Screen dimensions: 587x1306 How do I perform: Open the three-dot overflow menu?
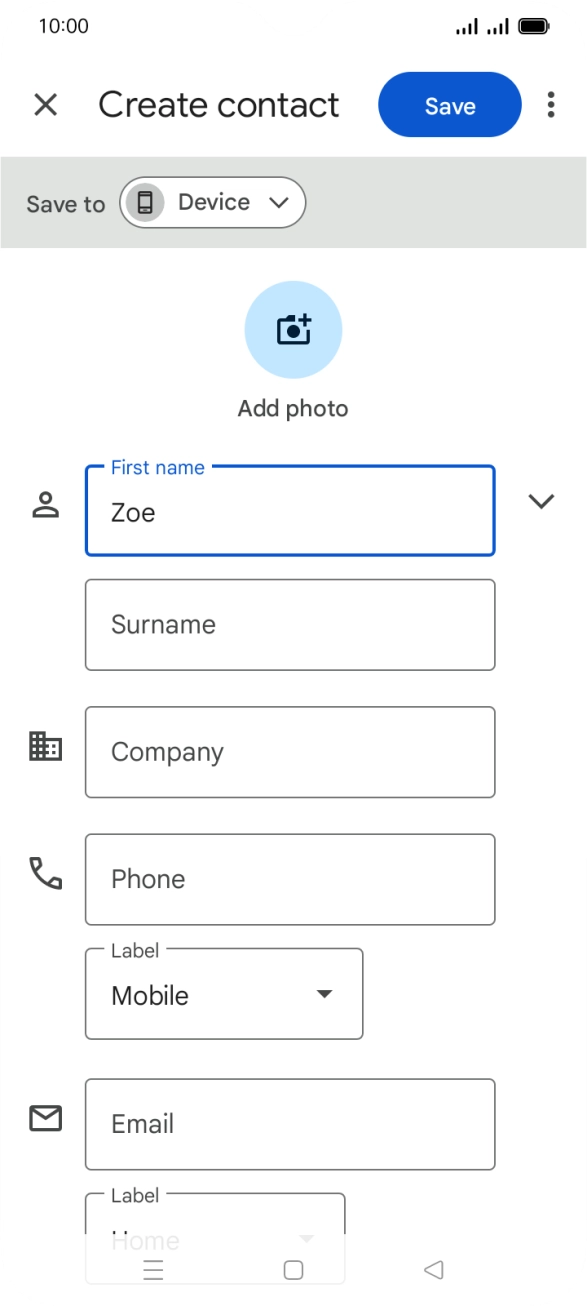pyautogui.click(x=550, y=104)
